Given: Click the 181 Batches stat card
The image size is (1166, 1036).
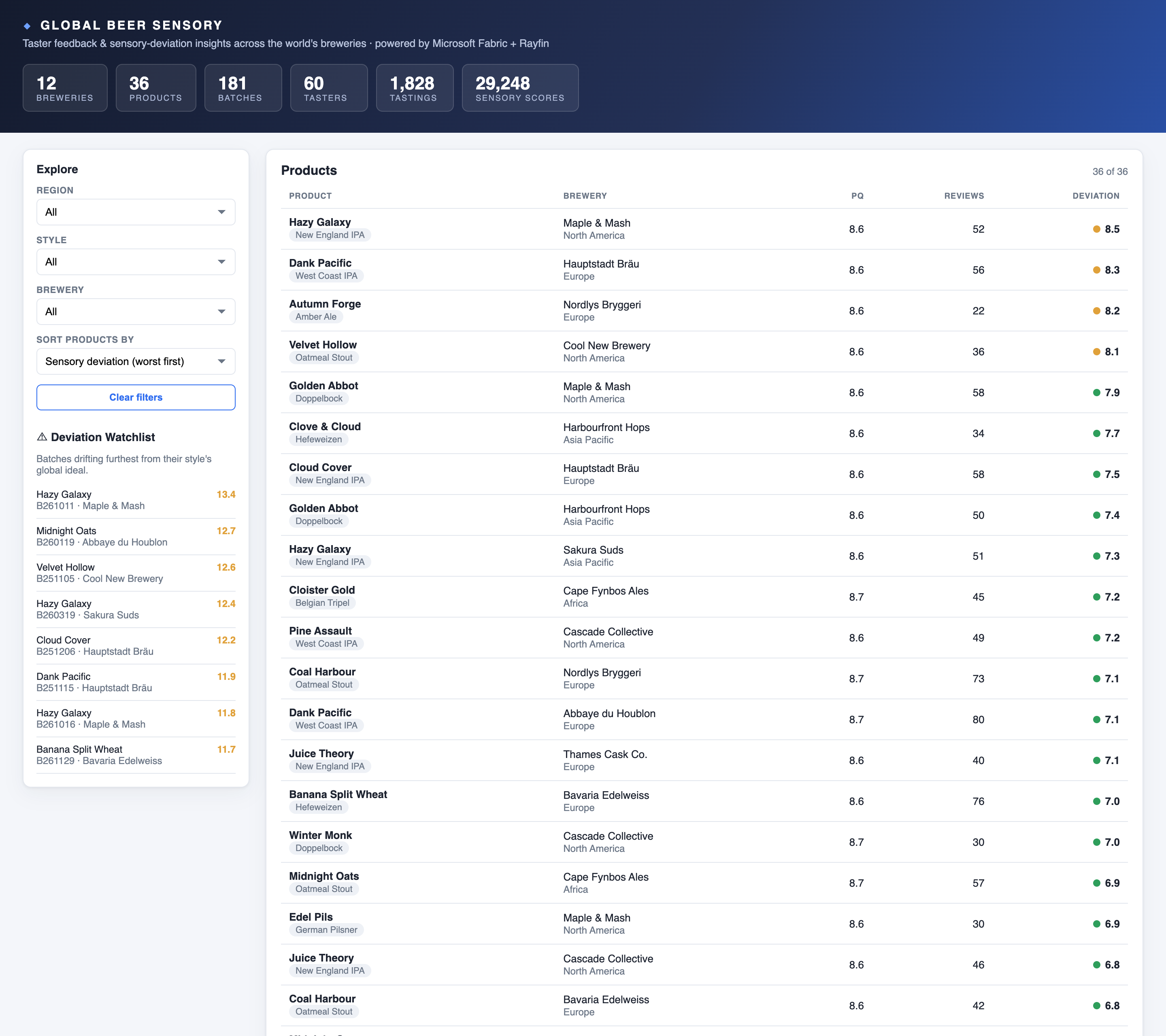Looking at the screenshot, I should tap(243, 88).
